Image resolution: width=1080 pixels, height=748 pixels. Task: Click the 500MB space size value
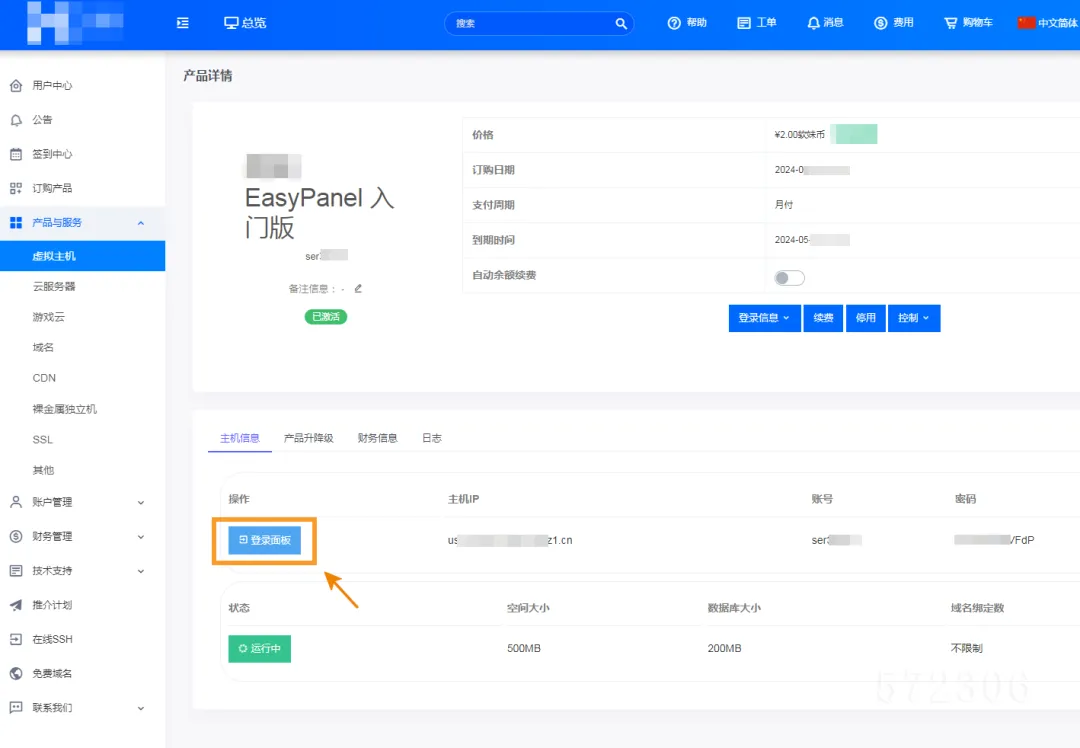click(523, 649)
